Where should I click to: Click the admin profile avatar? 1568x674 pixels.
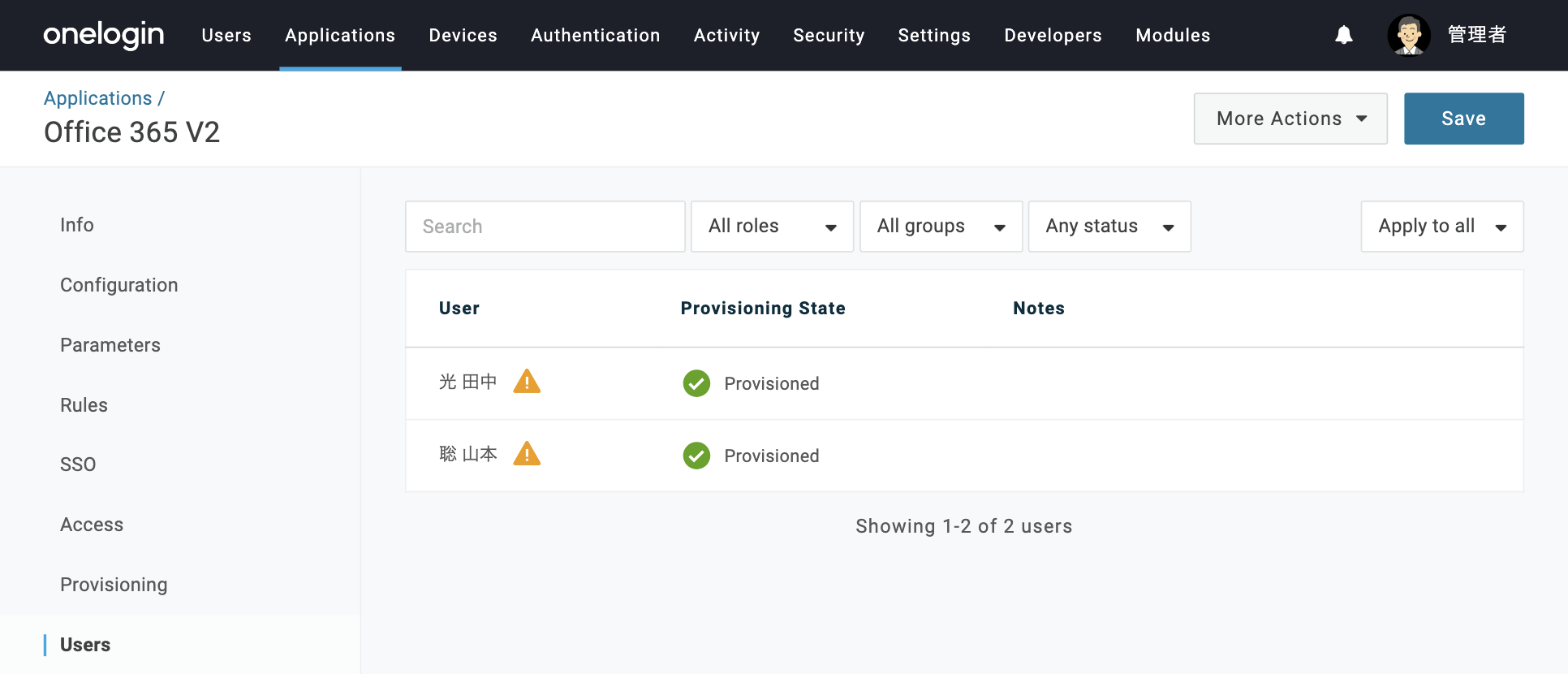point(1409,35)
